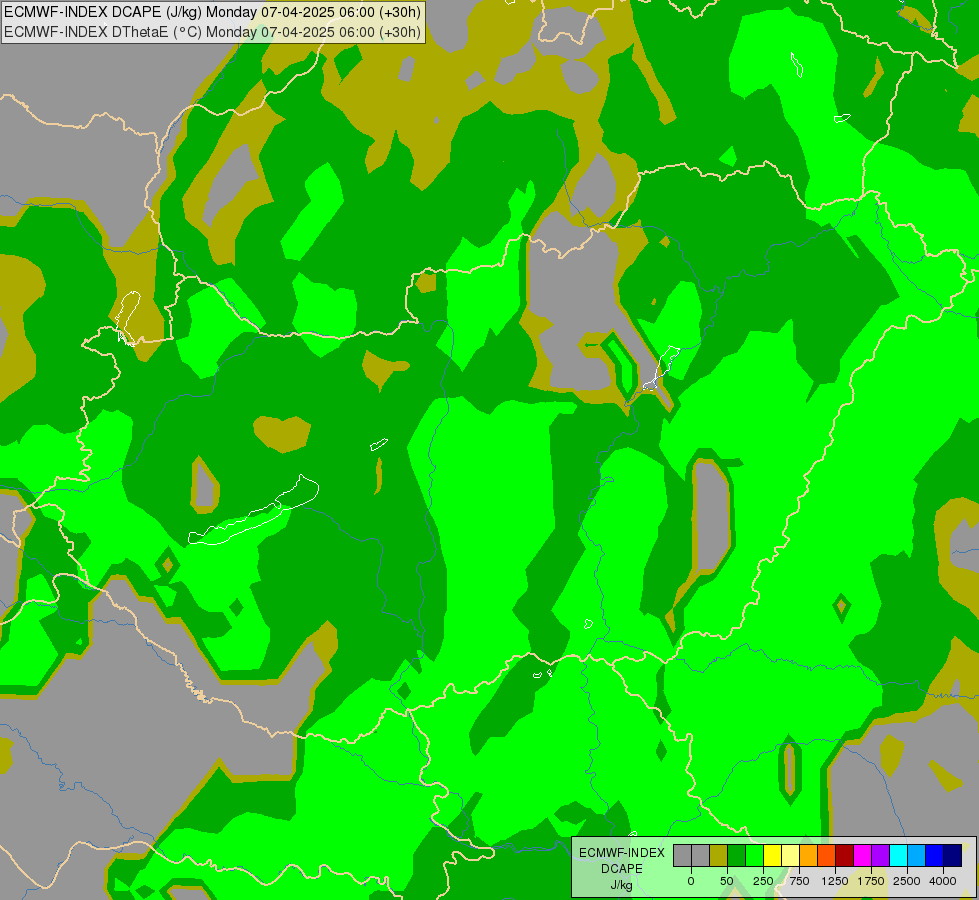Select the '1250' legend scale value
Screen dimensions: 979x900
pos(835,881)
